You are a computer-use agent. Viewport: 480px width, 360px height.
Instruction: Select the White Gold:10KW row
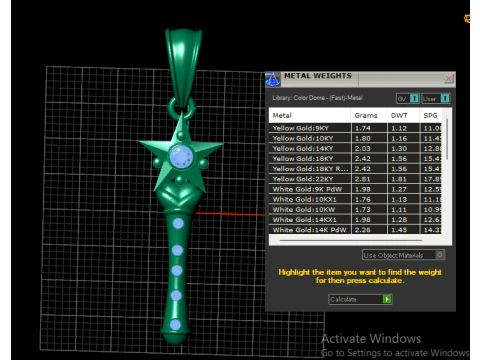click(355, 209)
